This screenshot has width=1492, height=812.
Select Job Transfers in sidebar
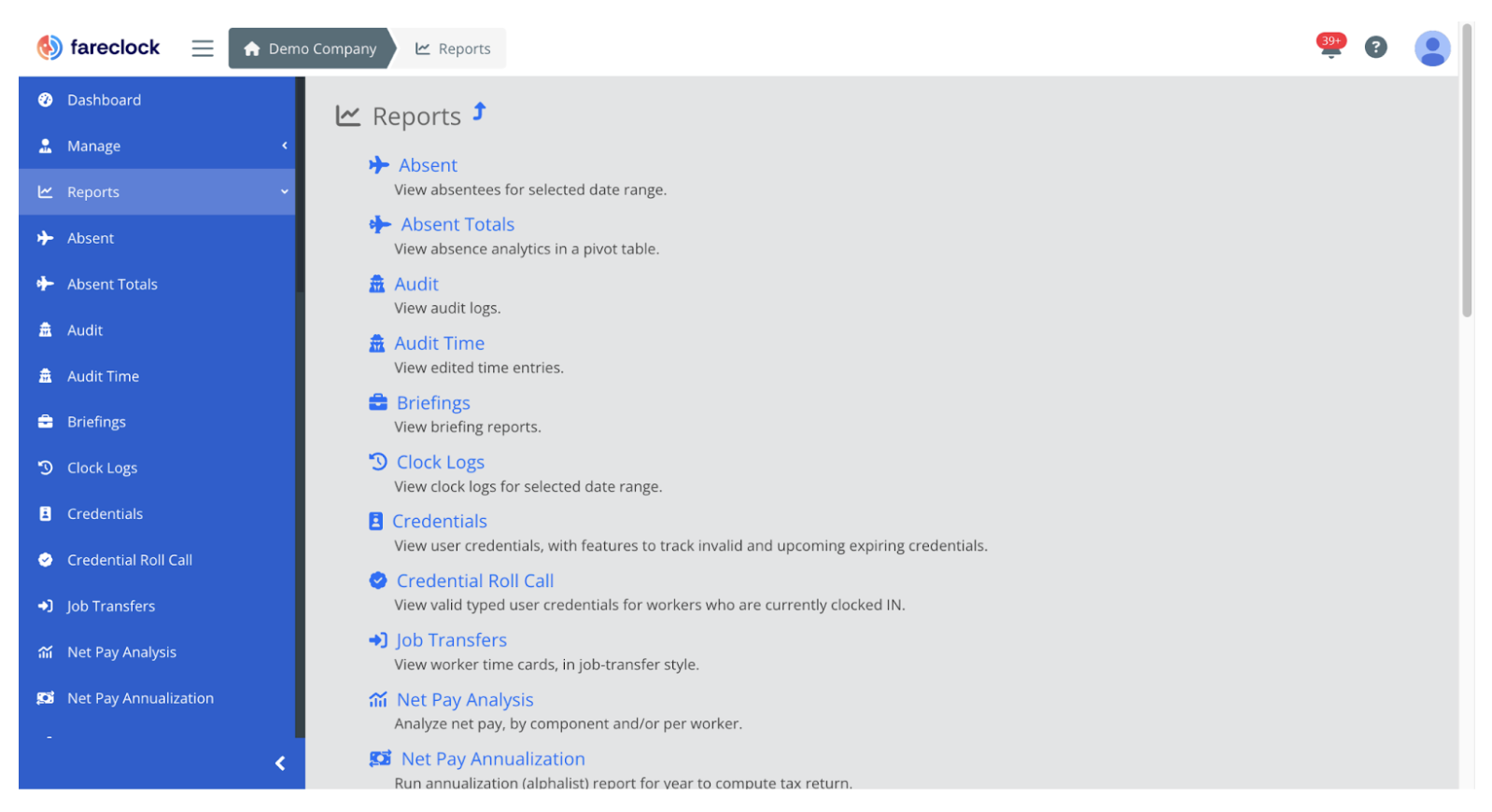(x=110, y=607)
